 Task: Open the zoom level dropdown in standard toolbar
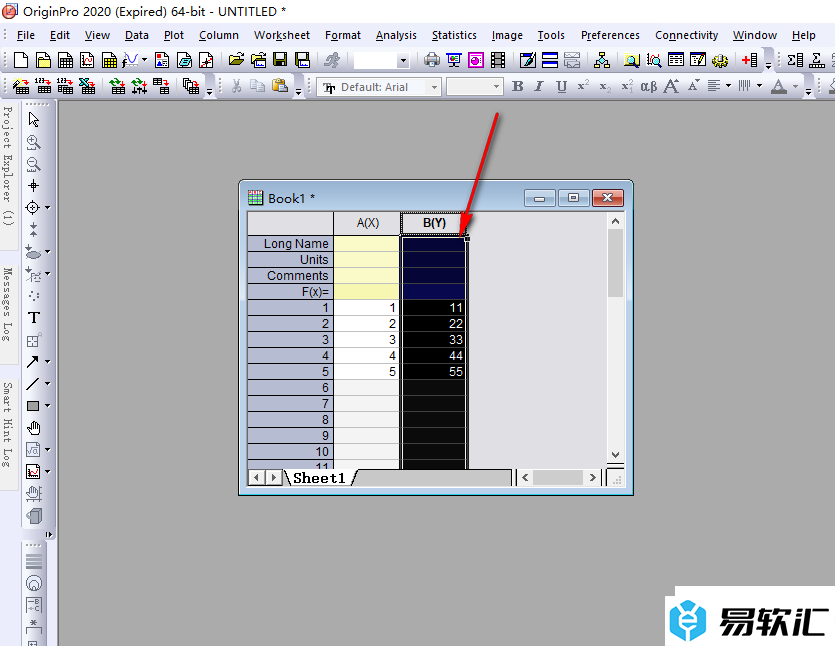pos(403,60)
